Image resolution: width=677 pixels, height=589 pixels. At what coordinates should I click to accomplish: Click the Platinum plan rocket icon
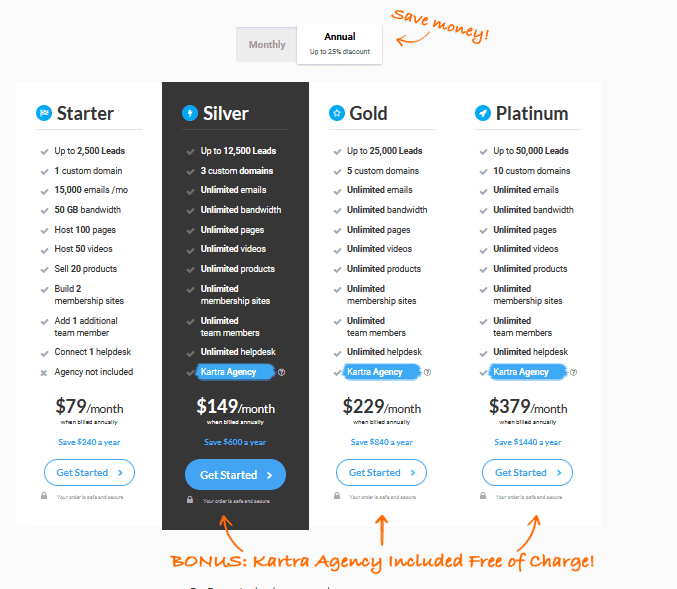point(482,114)
